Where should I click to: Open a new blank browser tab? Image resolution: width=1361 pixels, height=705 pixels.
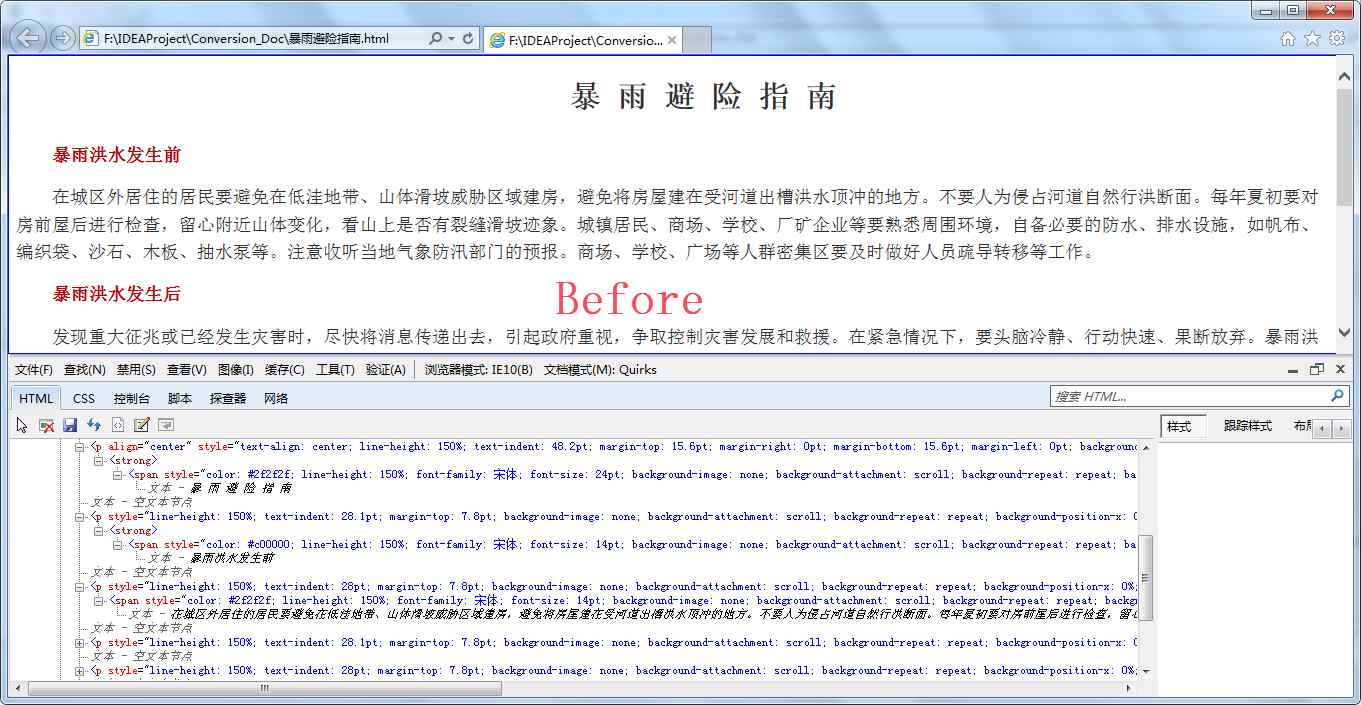[x=697, y=41]
